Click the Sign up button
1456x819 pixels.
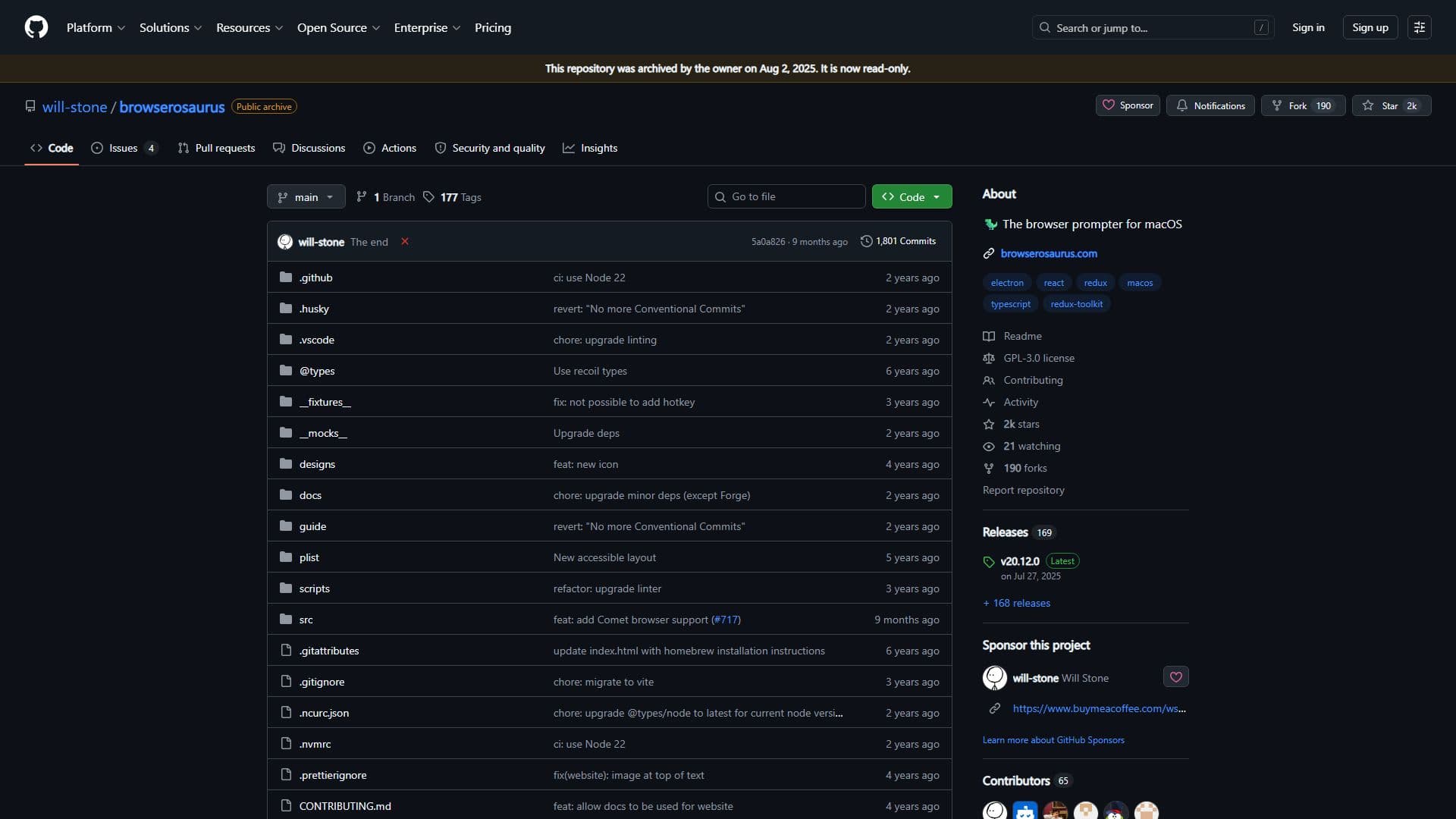click(x=1370, y=27)
